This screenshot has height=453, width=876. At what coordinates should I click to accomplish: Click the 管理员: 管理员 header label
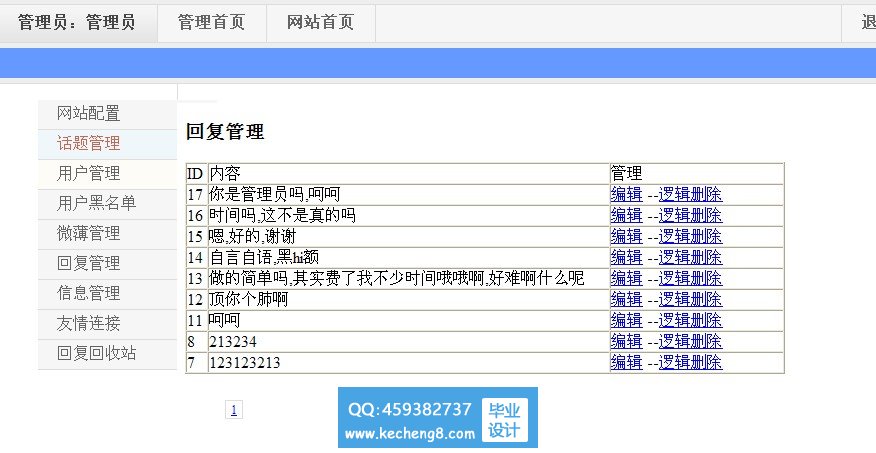[x=77, y=22]
